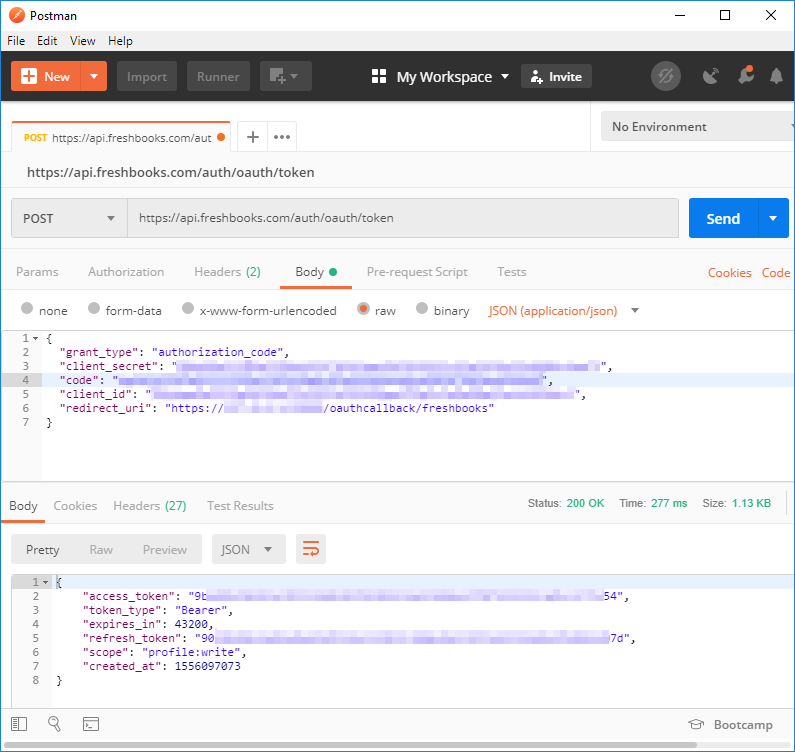Click the Bootcamp graduation cap icon
795x752 pixels.
coord(696,724)
